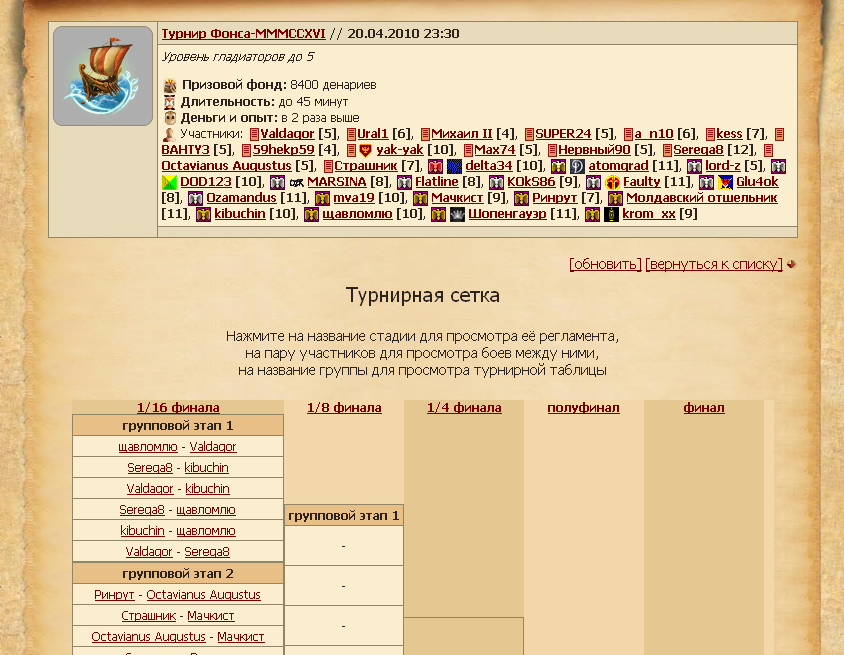Select the '1/4 финала' stage header
Viewport: 844px width, 655px height.
[x=464, y=407]
